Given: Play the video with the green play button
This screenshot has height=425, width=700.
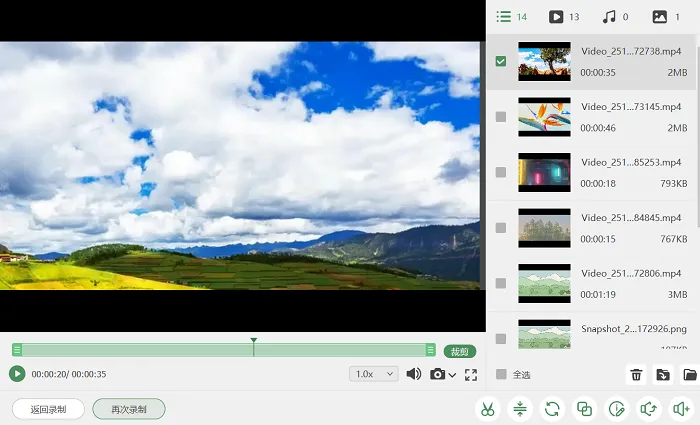Looking at the screenshot, I should (x=17, y=374).
